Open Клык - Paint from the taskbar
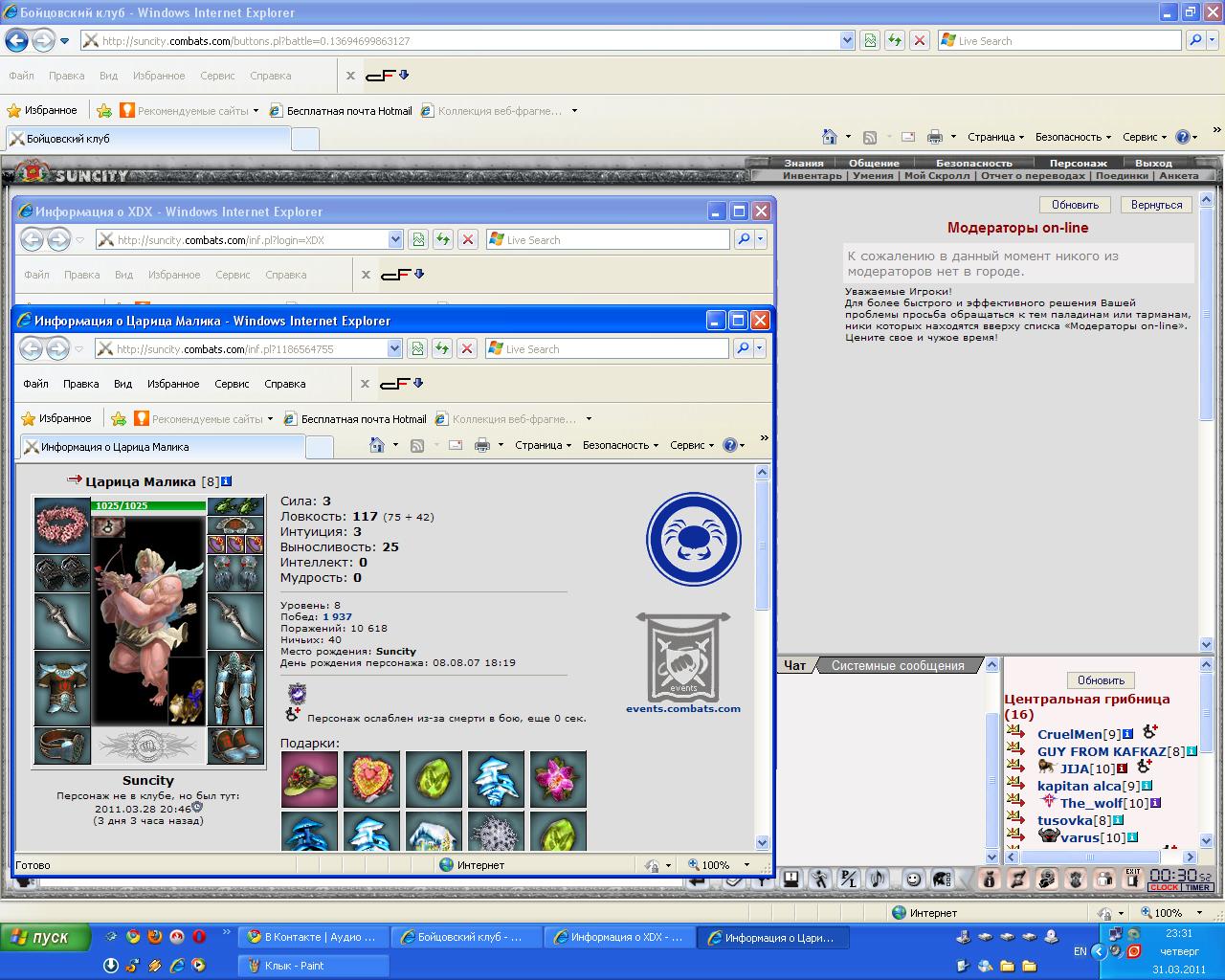1225x980 pixels. click(x=312, y=966)
